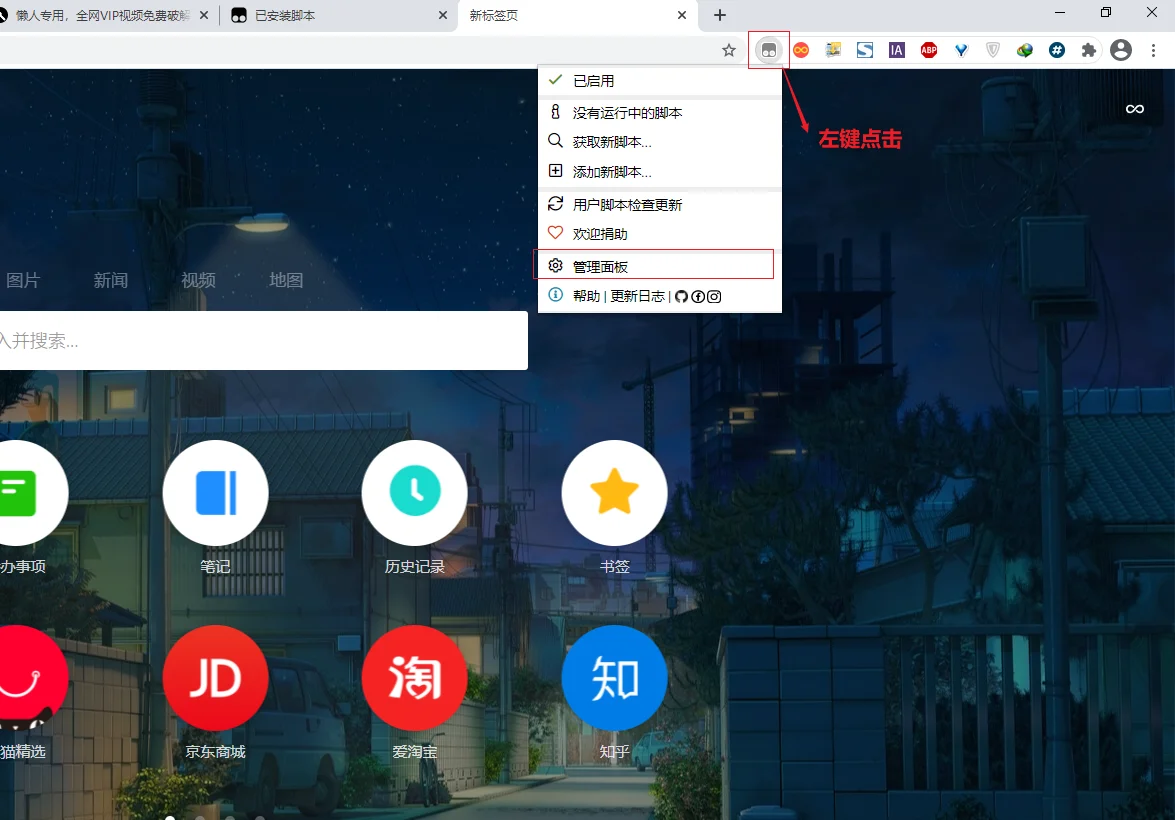
Task: Open the user profile avatar menu
Action: pos(1121,50)
